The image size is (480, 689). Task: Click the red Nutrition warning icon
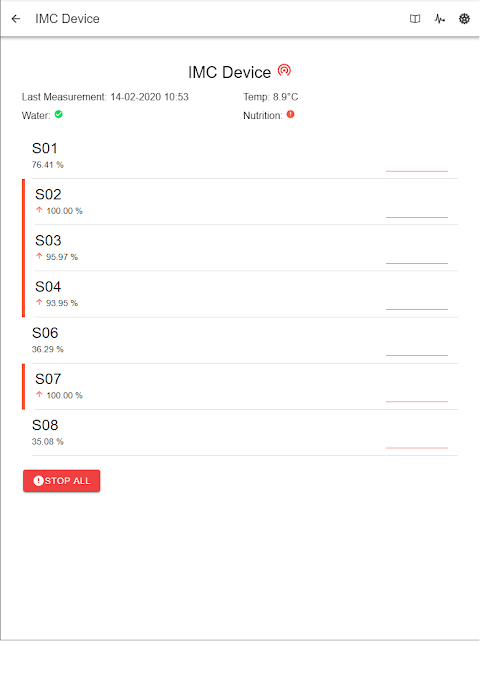click(291, 114)
